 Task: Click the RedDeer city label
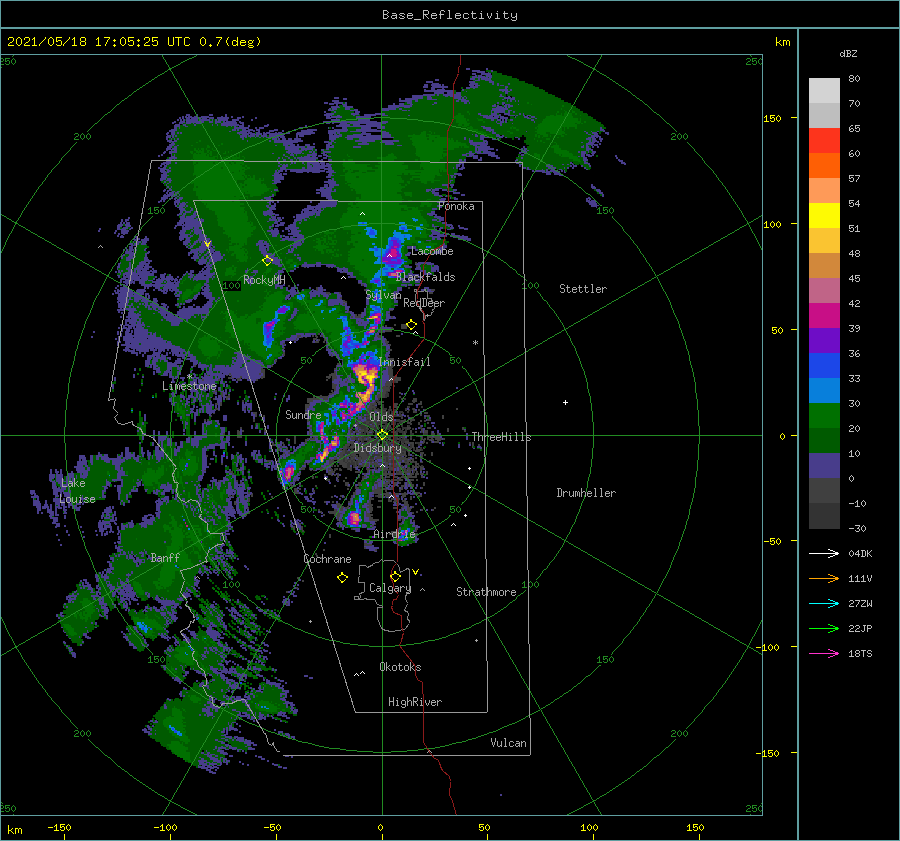pyautogui.click(x=424, y=303)
